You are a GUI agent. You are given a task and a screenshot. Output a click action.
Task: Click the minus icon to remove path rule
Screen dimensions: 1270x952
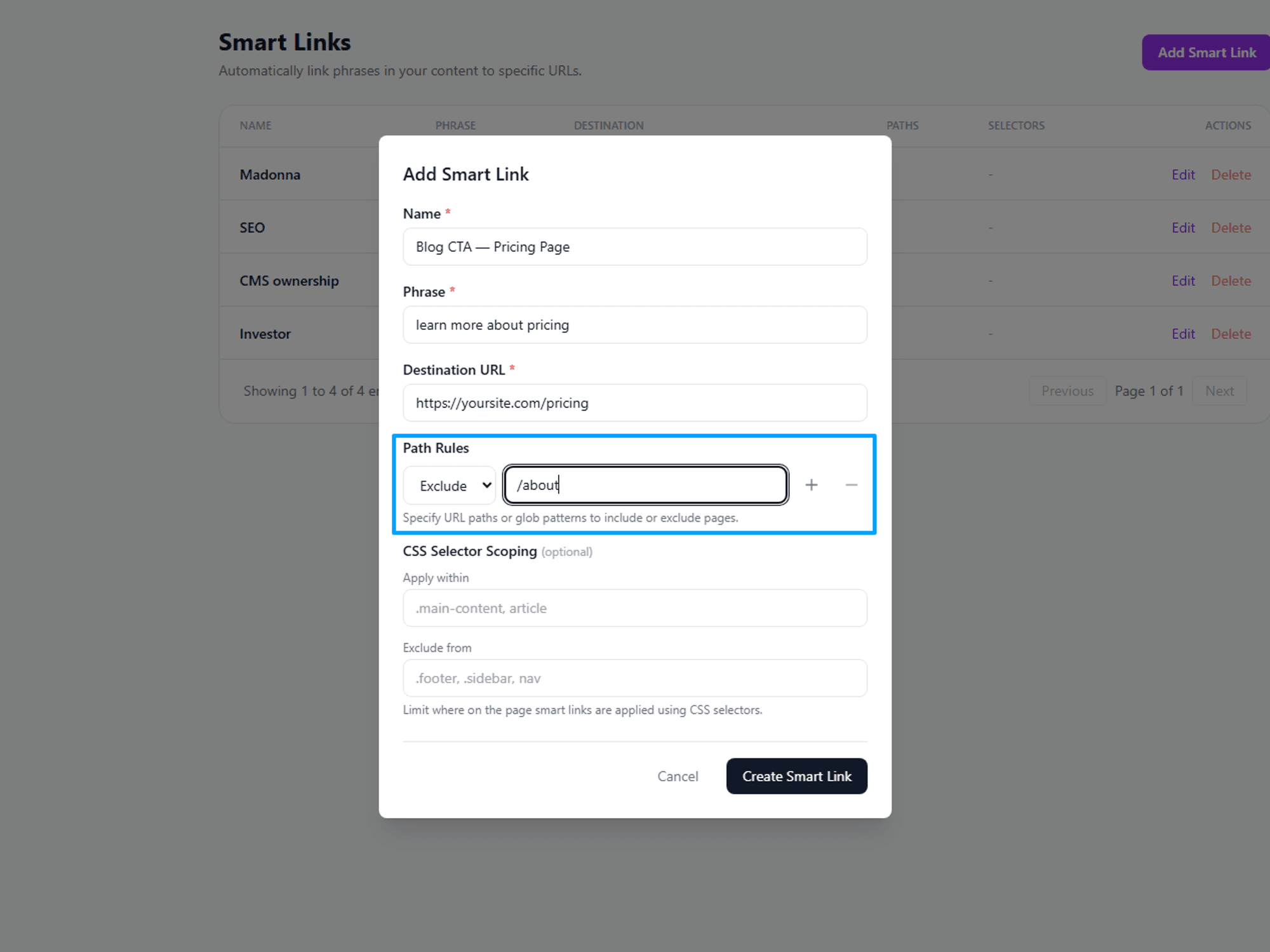click(851, 486)
